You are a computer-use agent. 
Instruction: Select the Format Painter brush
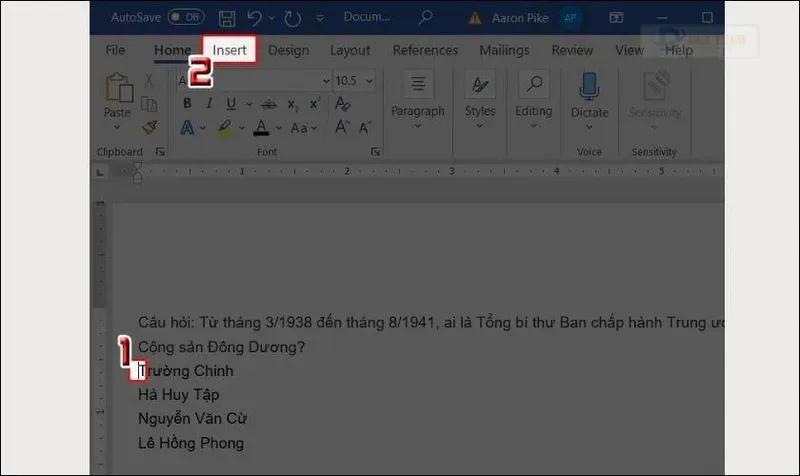coord(149,127)
